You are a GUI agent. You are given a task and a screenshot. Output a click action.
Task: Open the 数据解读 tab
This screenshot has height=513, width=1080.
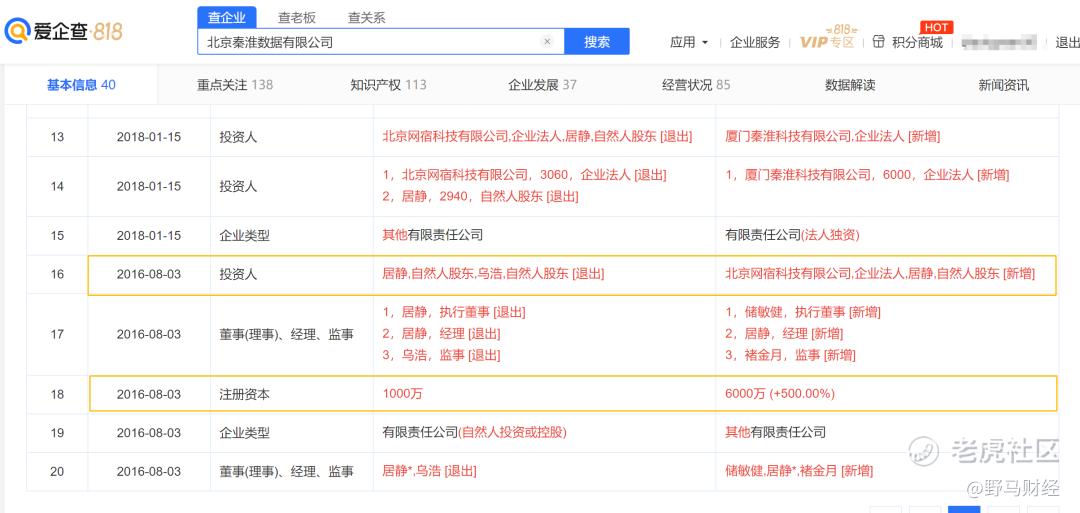click(850, 85)
